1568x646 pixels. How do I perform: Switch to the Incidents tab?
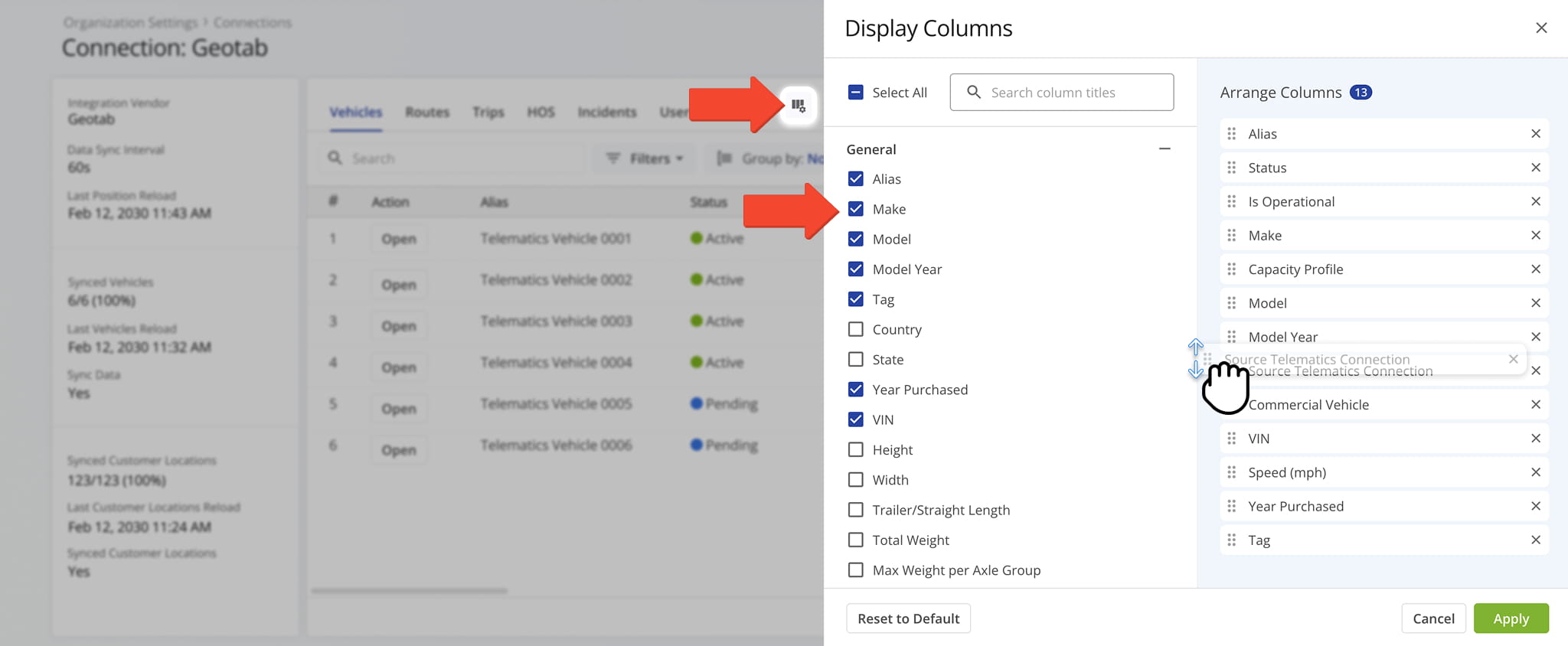pos(607,113)
